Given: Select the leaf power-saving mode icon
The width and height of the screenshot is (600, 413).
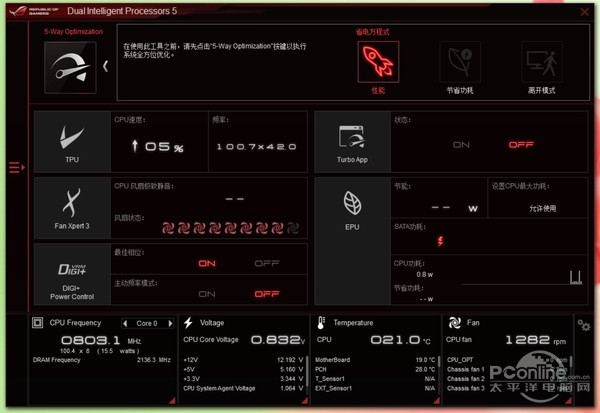Looking at the screenshot, I should pos(460,62).
